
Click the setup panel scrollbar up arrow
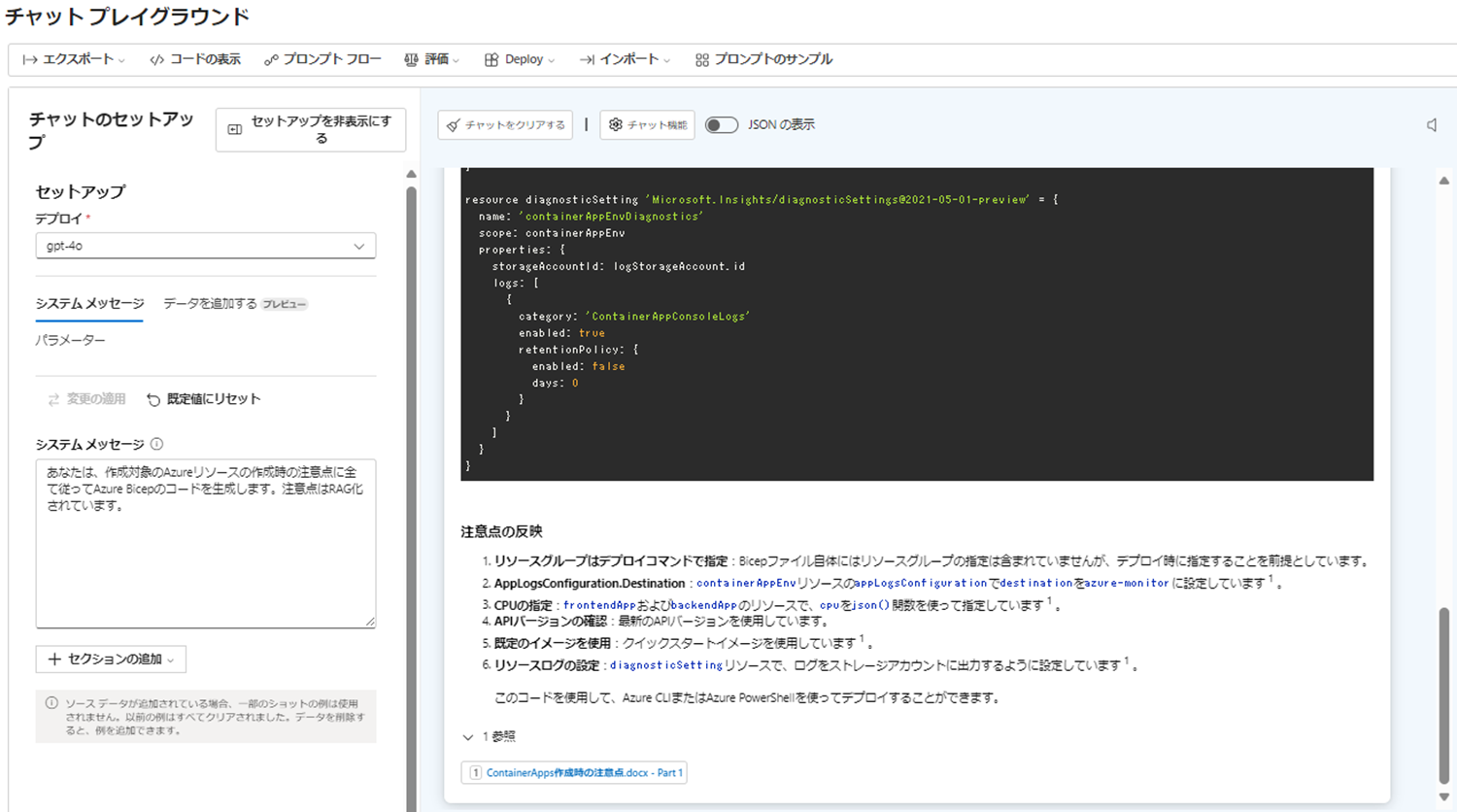coord(411,174)
